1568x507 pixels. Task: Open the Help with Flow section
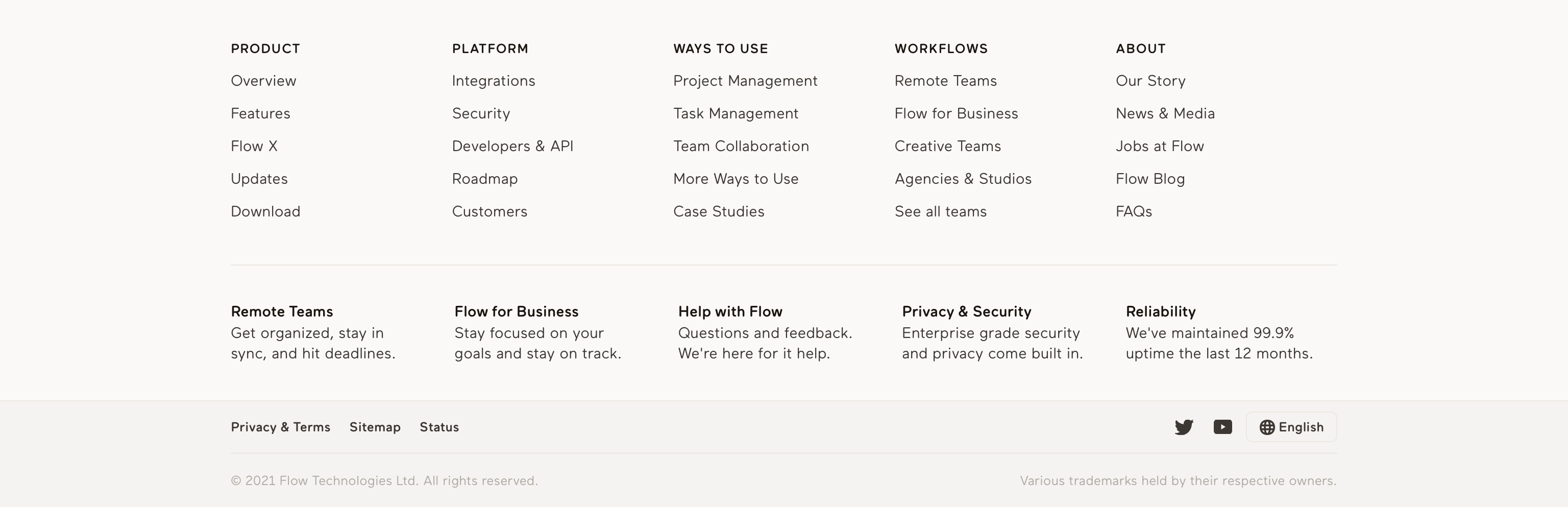coord(730,311)
